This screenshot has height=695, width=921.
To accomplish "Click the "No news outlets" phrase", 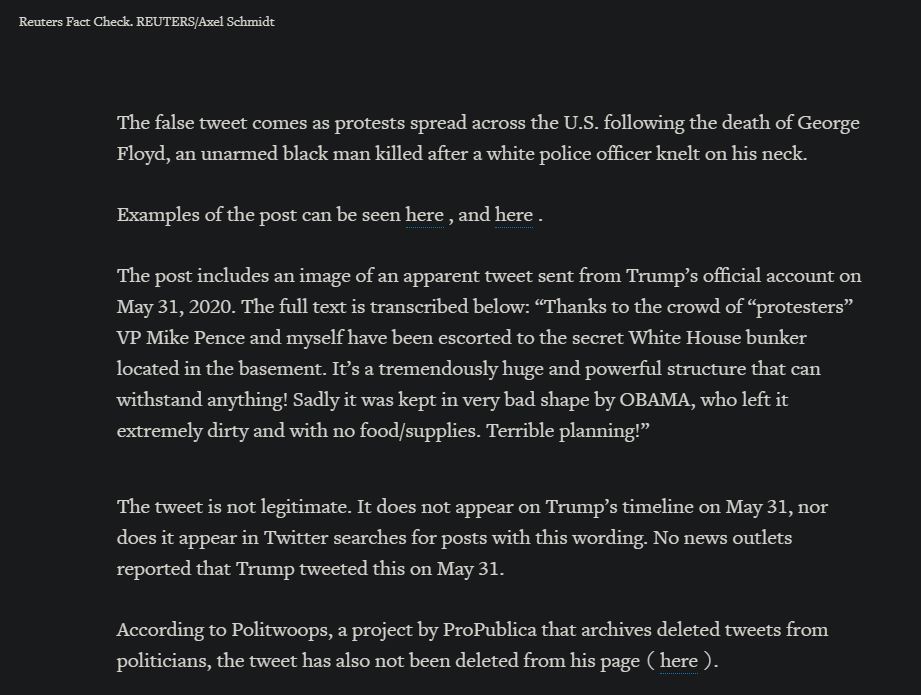I will pos(722,538).
